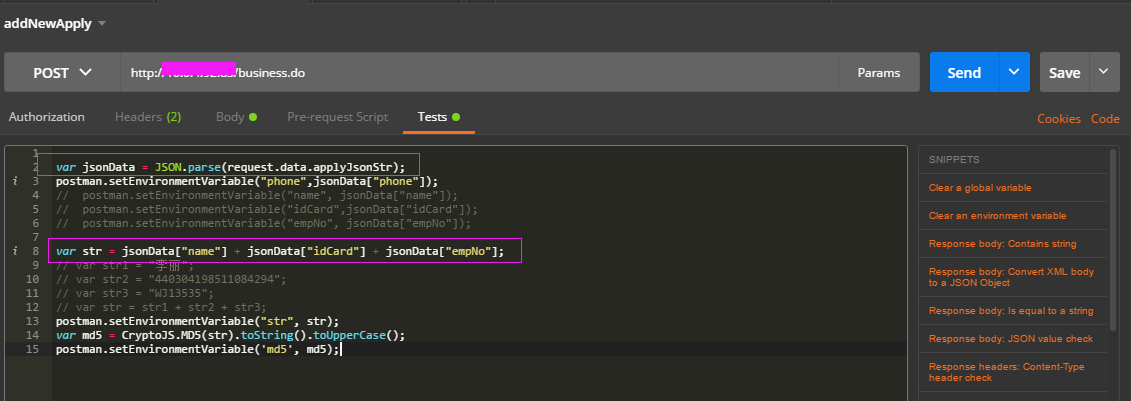Click the commented line var str3 = "WJ13535"
Image resolution: width=1131 pixels, height=401 pixels.
pos(135,293)
